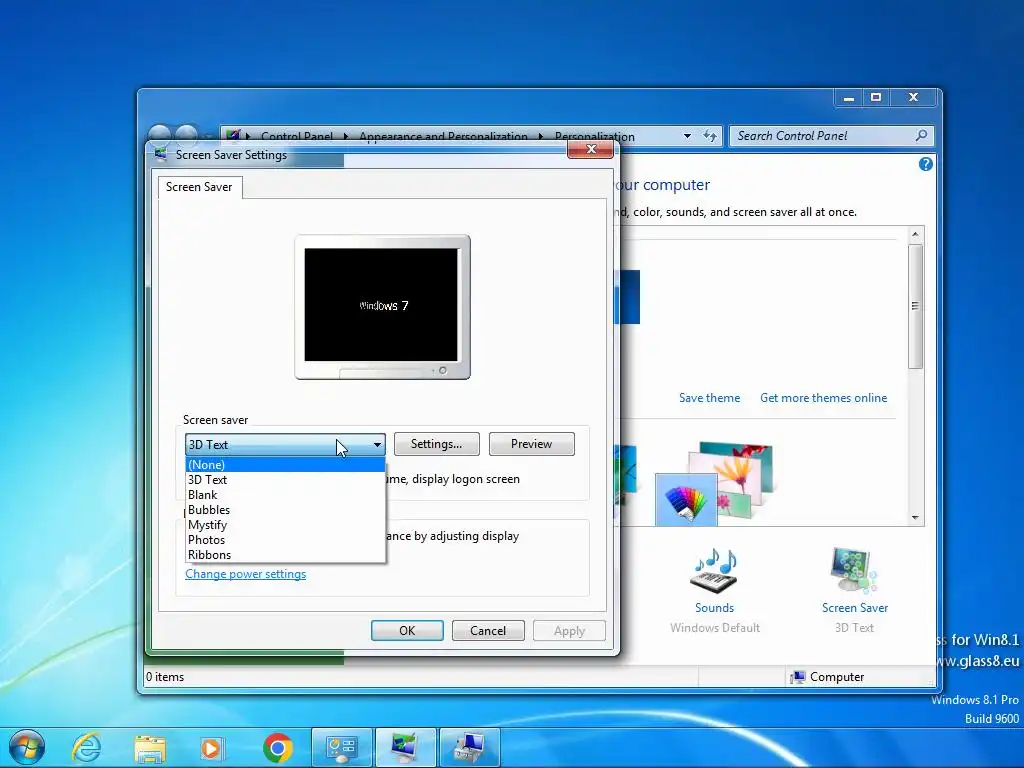Open the last computer taskbar item

pos(470,748)
